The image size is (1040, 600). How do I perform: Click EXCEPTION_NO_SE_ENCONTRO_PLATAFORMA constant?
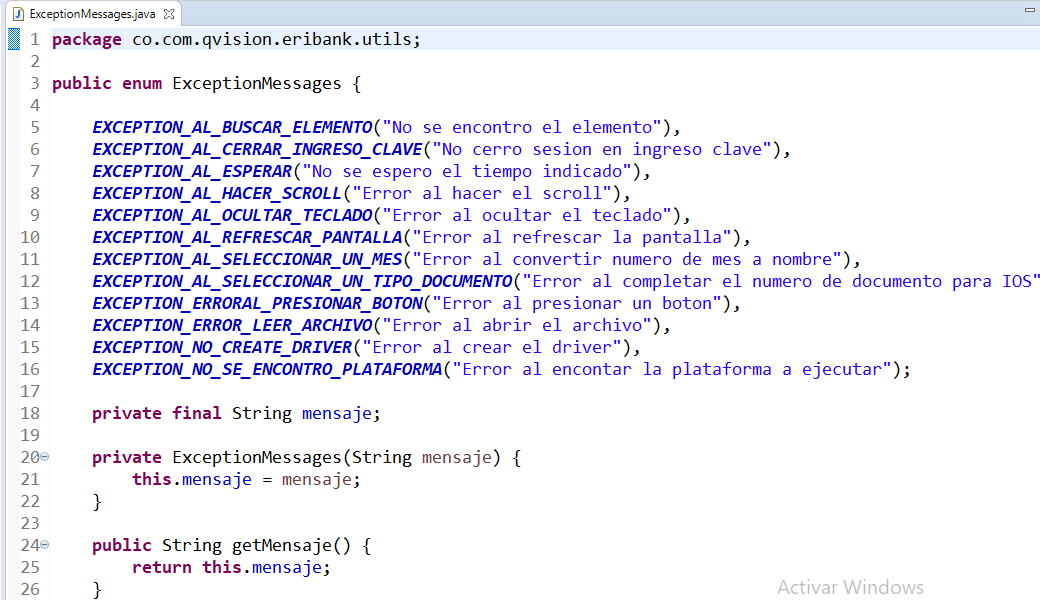267,369
